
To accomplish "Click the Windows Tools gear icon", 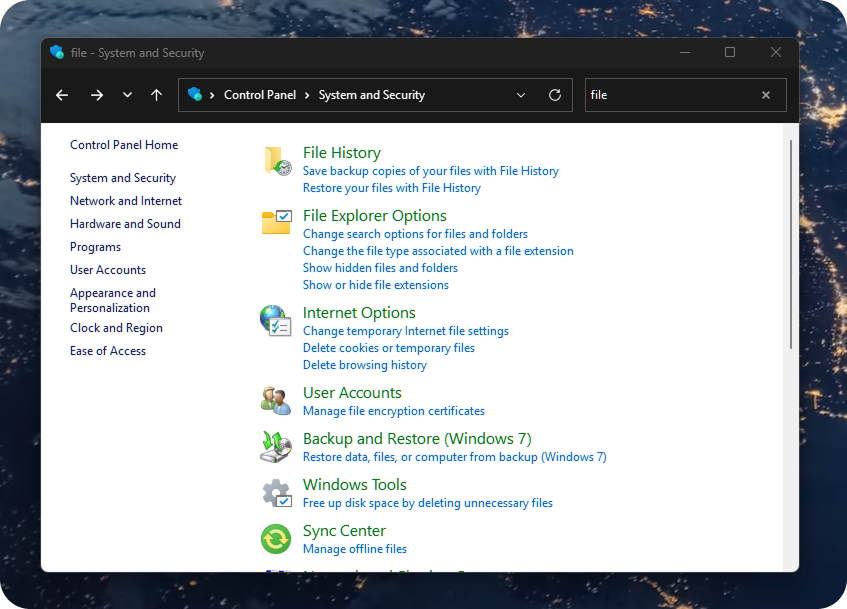I will 275,493.
